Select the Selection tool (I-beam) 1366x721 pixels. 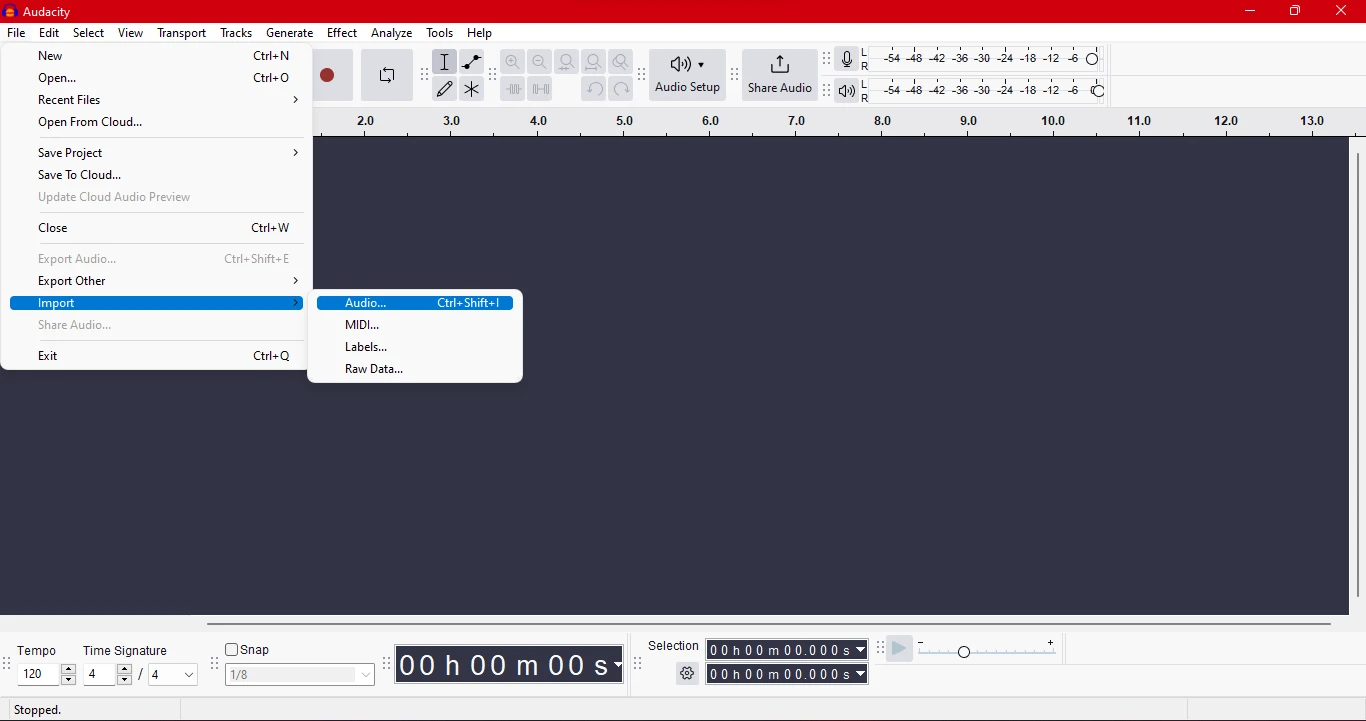click(x=446, y=62)
